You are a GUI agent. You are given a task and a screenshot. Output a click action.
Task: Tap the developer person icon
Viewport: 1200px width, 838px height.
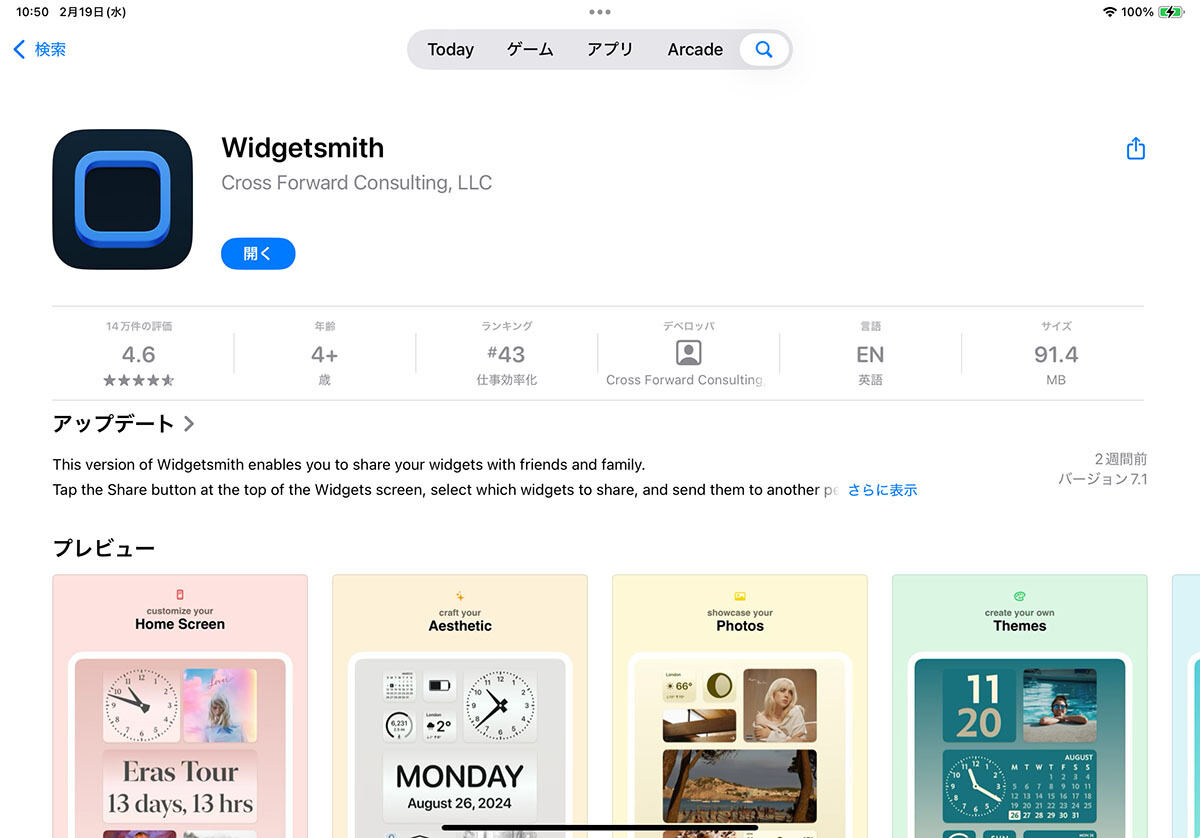point(688,353)
